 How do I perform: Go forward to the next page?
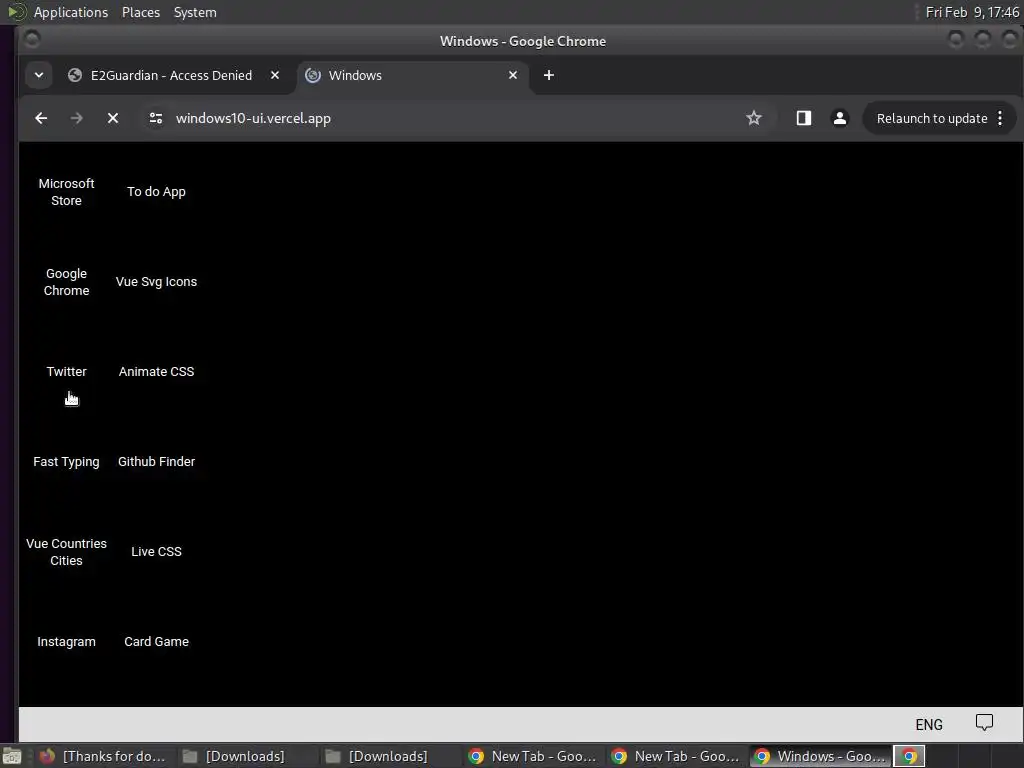[x=76, y=118]
